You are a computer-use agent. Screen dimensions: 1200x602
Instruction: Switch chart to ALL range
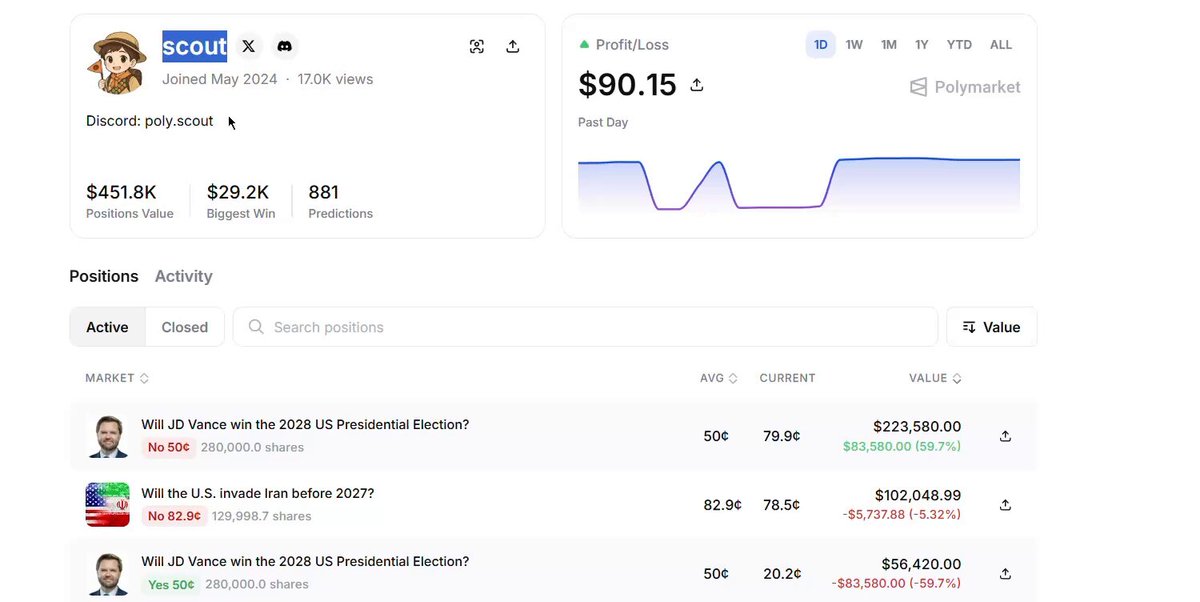(1001, 45)
